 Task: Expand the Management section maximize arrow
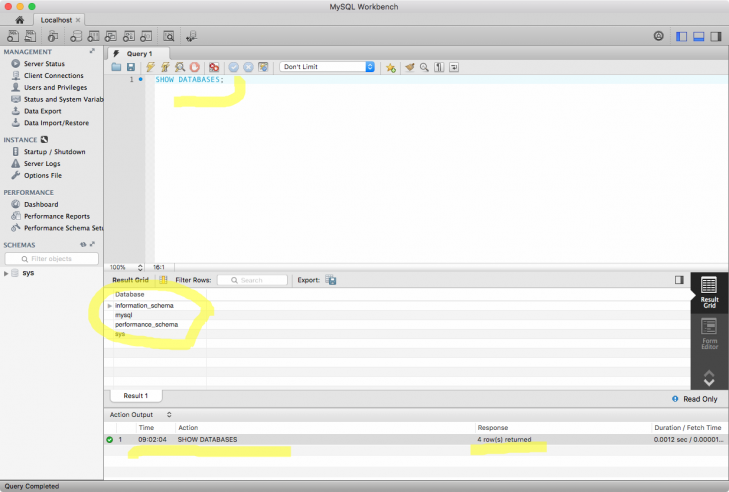[92, 51]
